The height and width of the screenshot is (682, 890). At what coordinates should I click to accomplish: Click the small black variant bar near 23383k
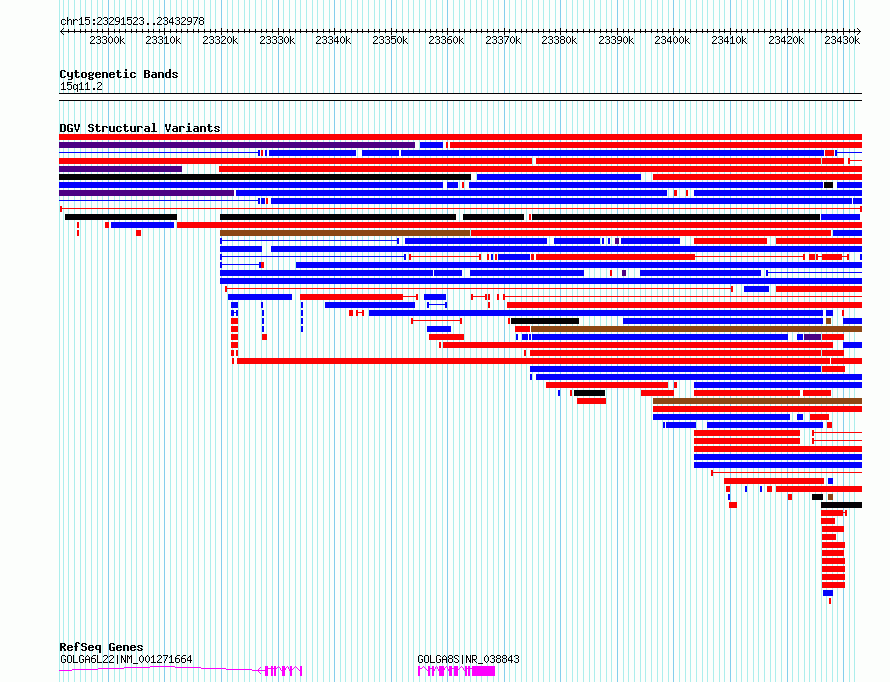click(x=589, y=393)
